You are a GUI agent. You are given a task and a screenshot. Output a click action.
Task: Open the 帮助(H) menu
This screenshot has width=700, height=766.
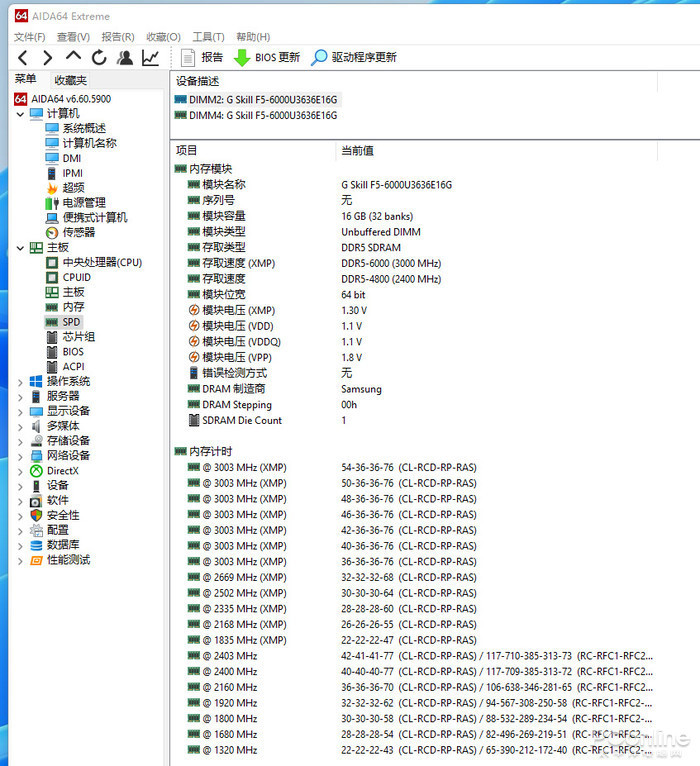pos(253,37)
